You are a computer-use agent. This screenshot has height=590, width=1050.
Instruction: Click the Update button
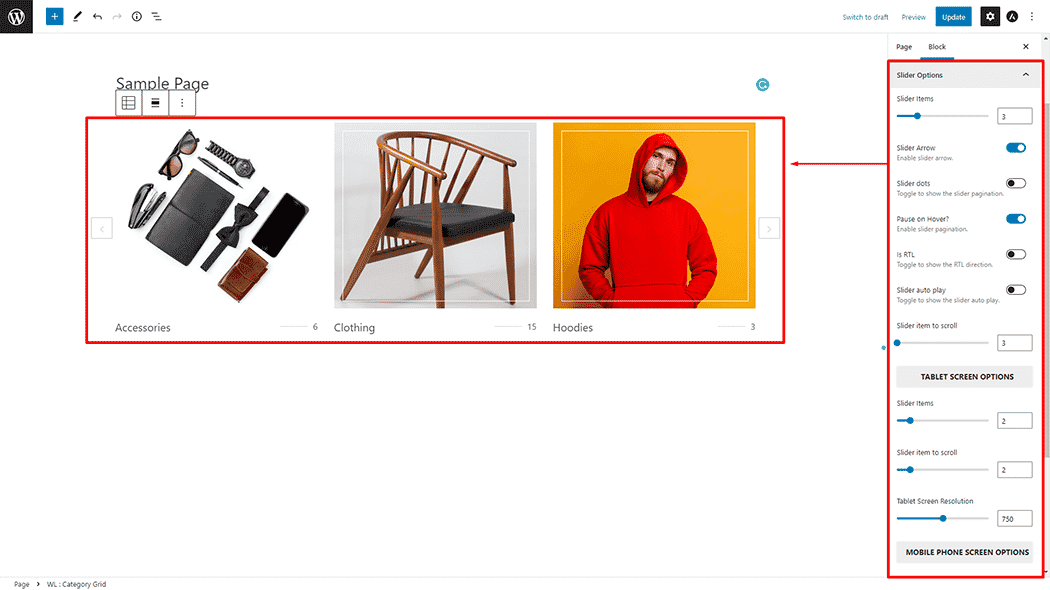tap(954, 17)
